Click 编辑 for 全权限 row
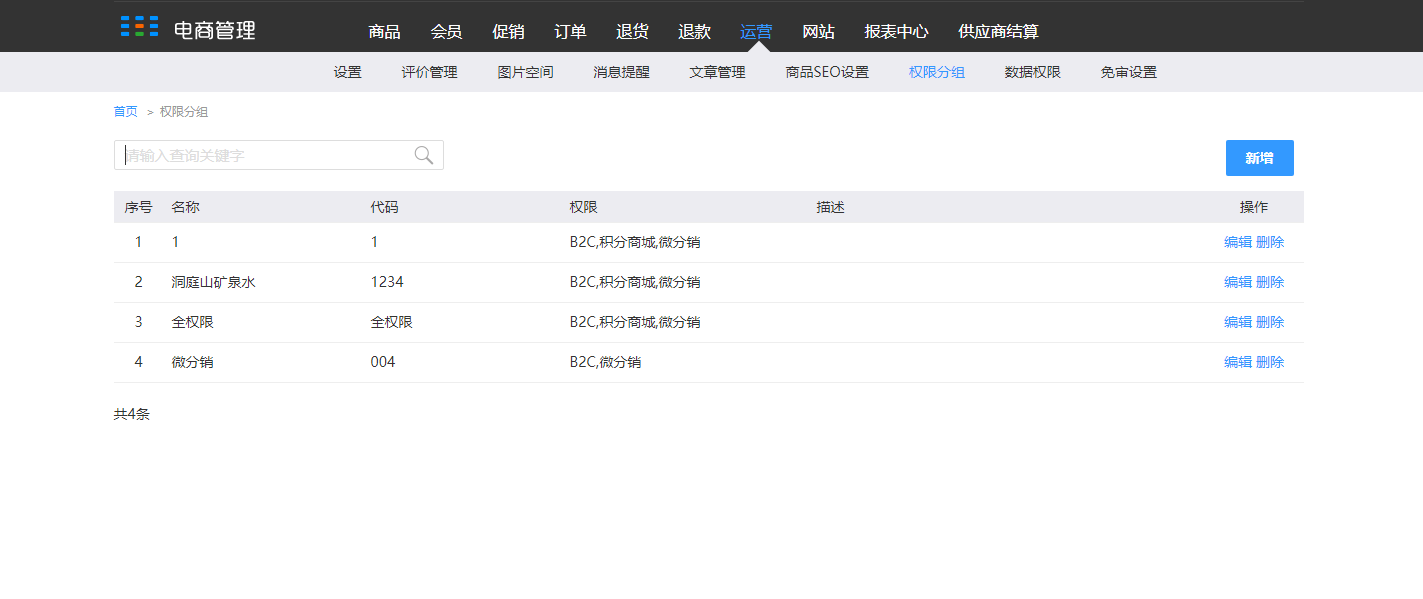Viewport: 1423px width, 599px height. (x=1238, y=322)
